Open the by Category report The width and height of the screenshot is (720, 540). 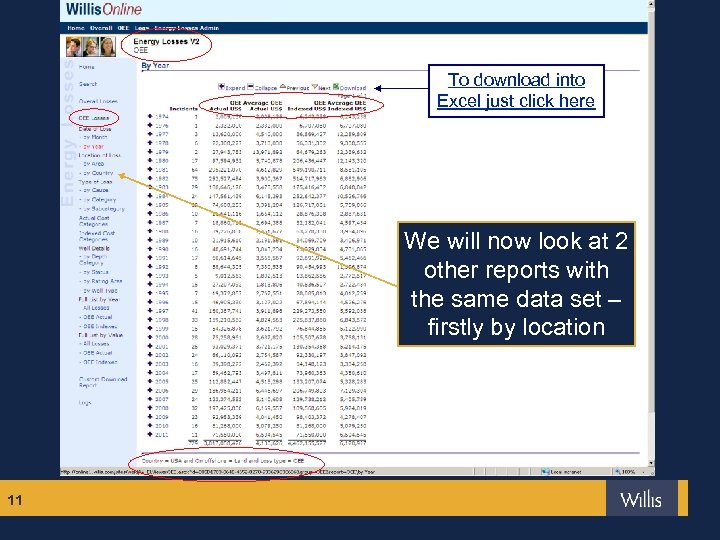click(x=100, y=200)
